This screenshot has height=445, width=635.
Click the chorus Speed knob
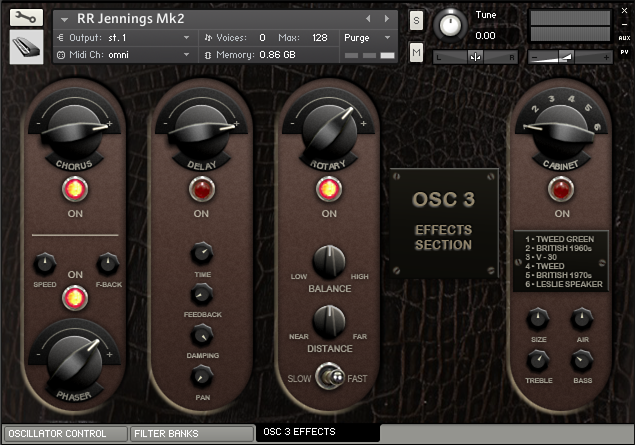pyautogui.click(x=45, y=264)
